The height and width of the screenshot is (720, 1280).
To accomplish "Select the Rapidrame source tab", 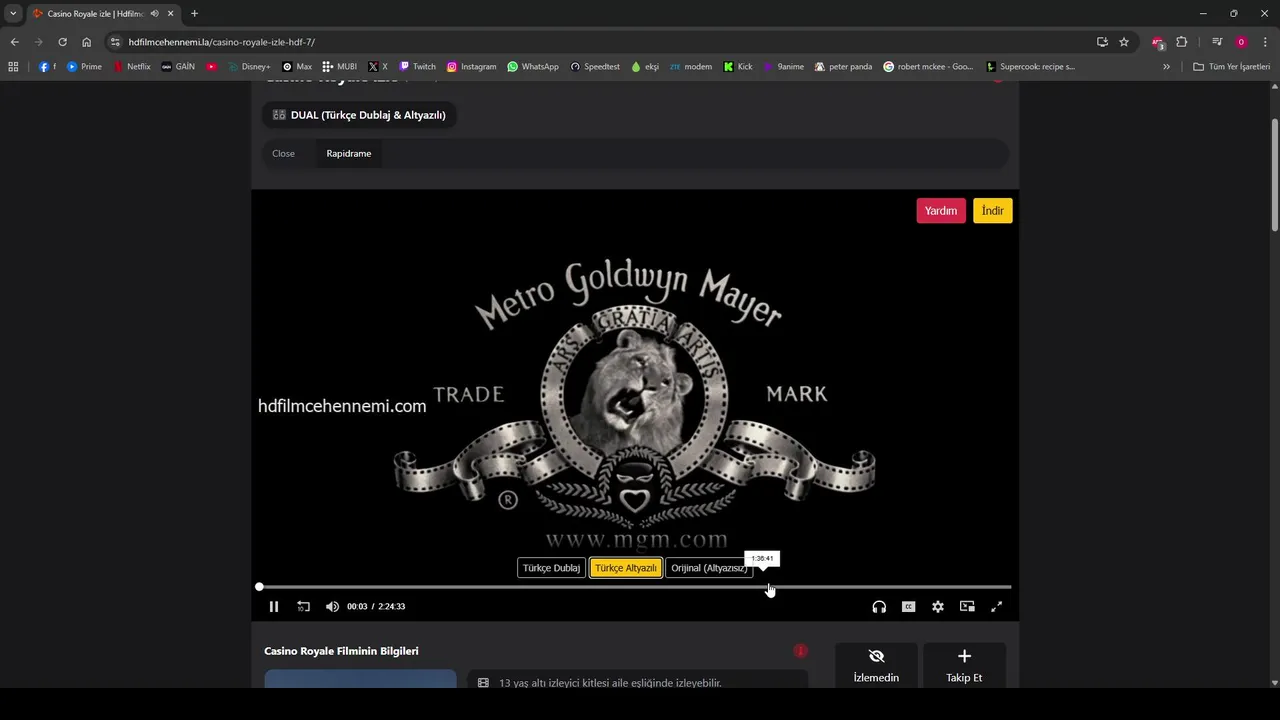I will (x=349, y=153).
